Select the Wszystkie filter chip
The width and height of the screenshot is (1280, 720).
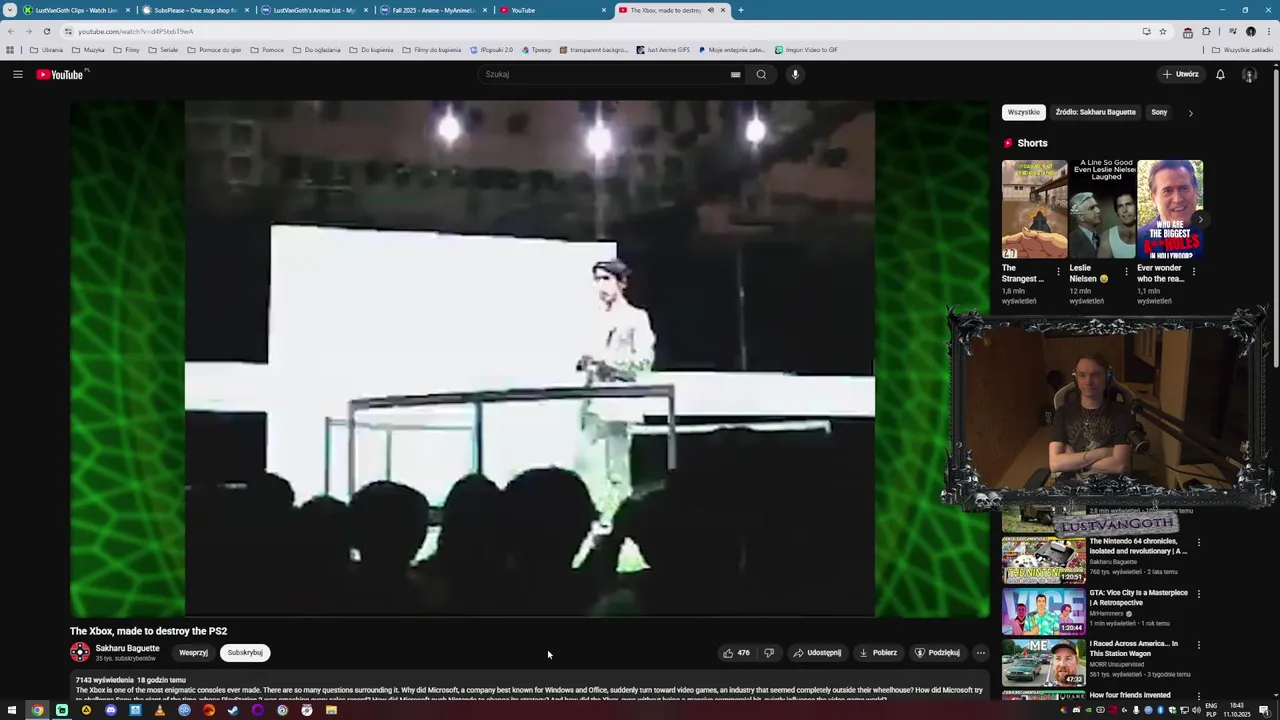click(x=1023, y=112)
